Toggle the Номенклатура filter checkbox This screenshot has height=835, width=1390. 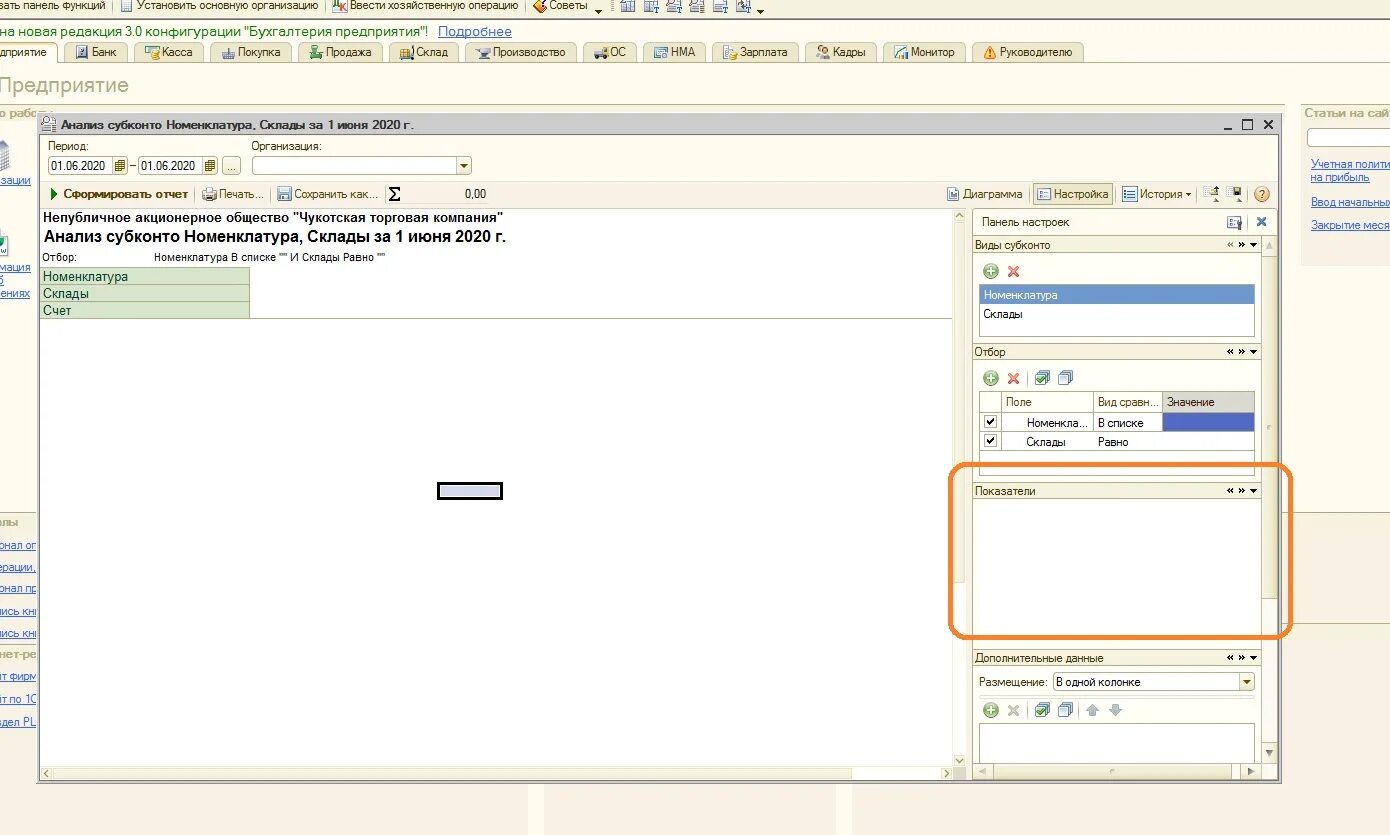coord(991,422)
